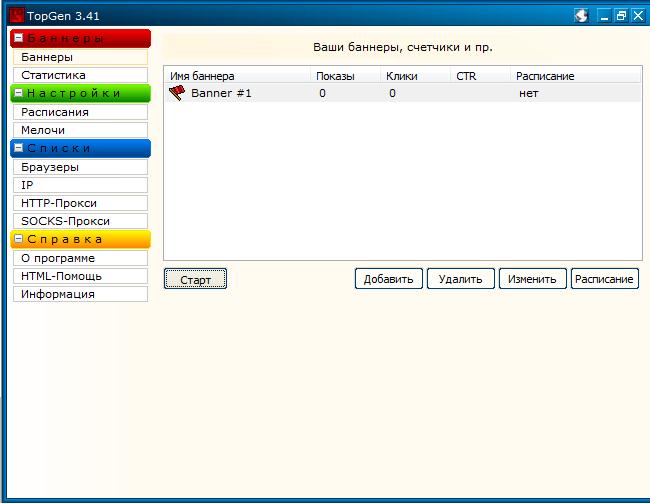650x504 pixels.
Task: Open the Статистика sidebar item
Action: (x=80, y=75)
